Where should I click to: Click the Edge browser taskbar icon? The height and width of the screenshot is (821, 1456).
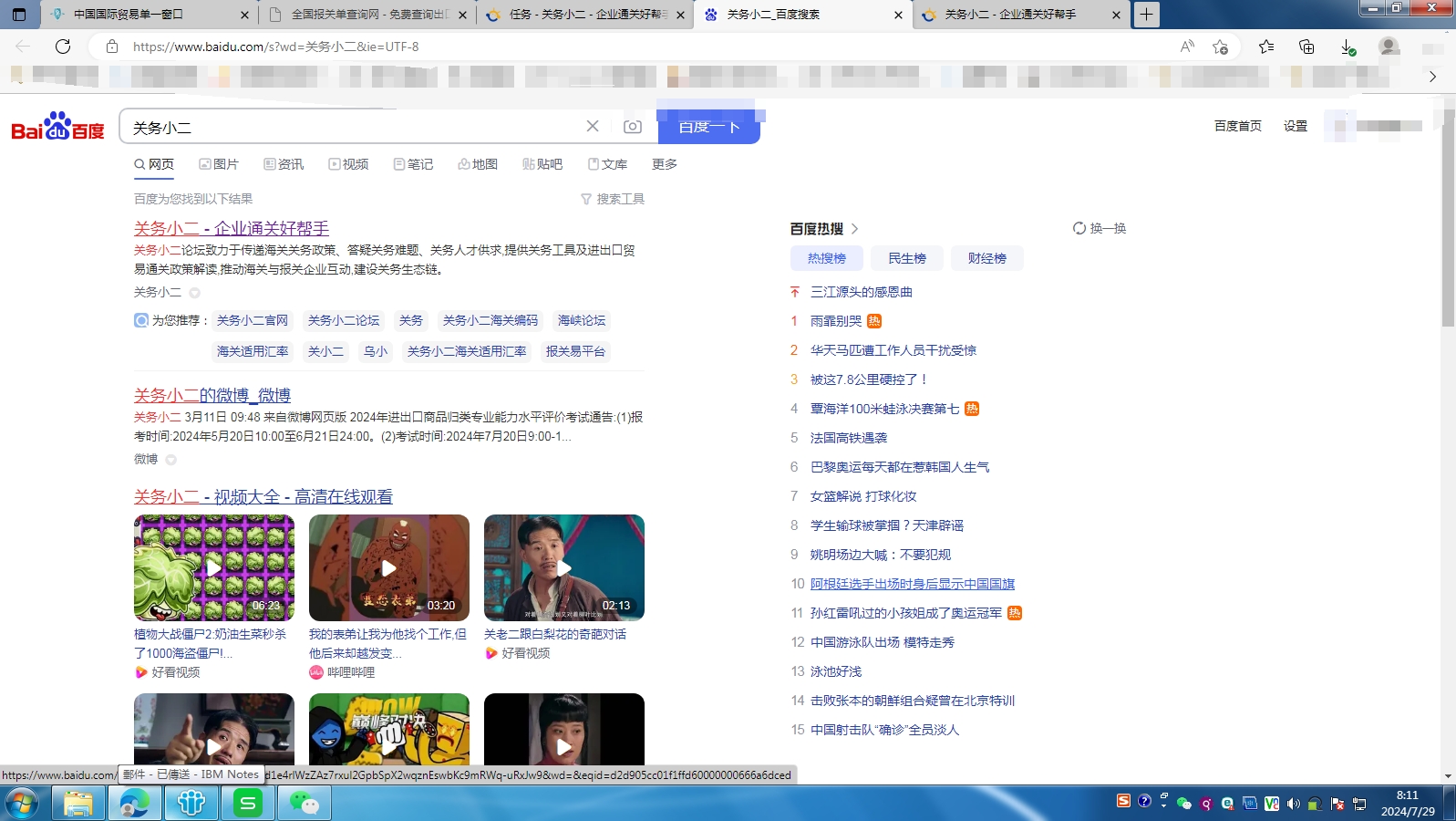(135, 804)
